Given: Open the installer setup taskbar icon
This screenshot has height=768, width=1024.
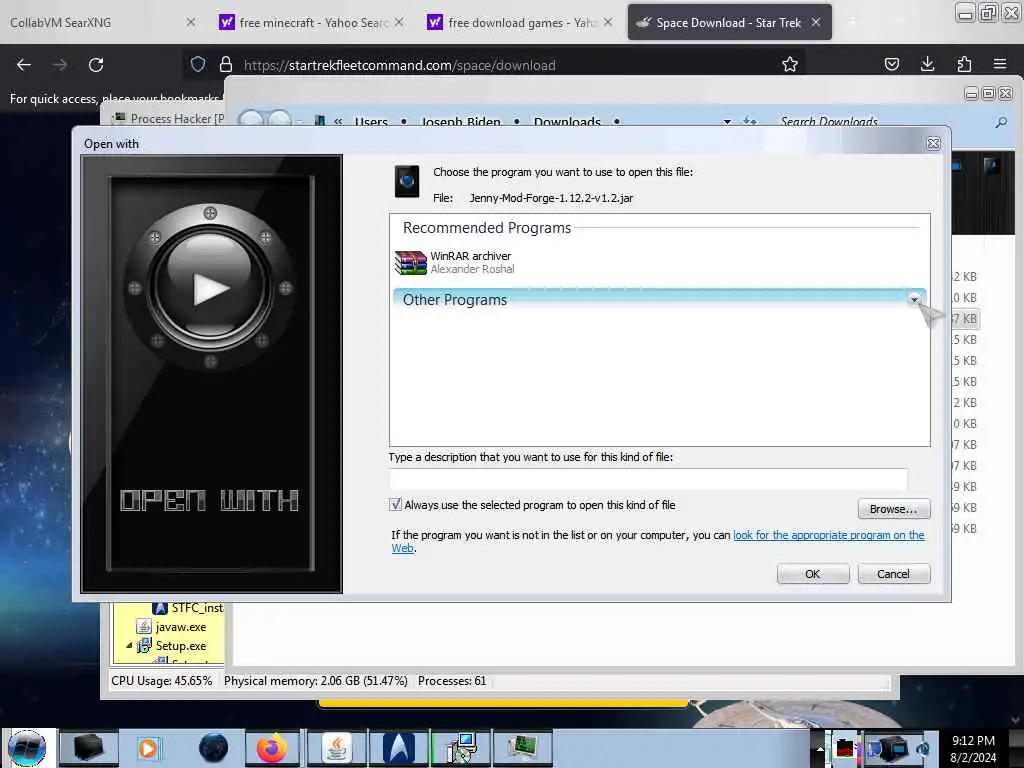Looking at the screenshot, I should click(460, 748).
